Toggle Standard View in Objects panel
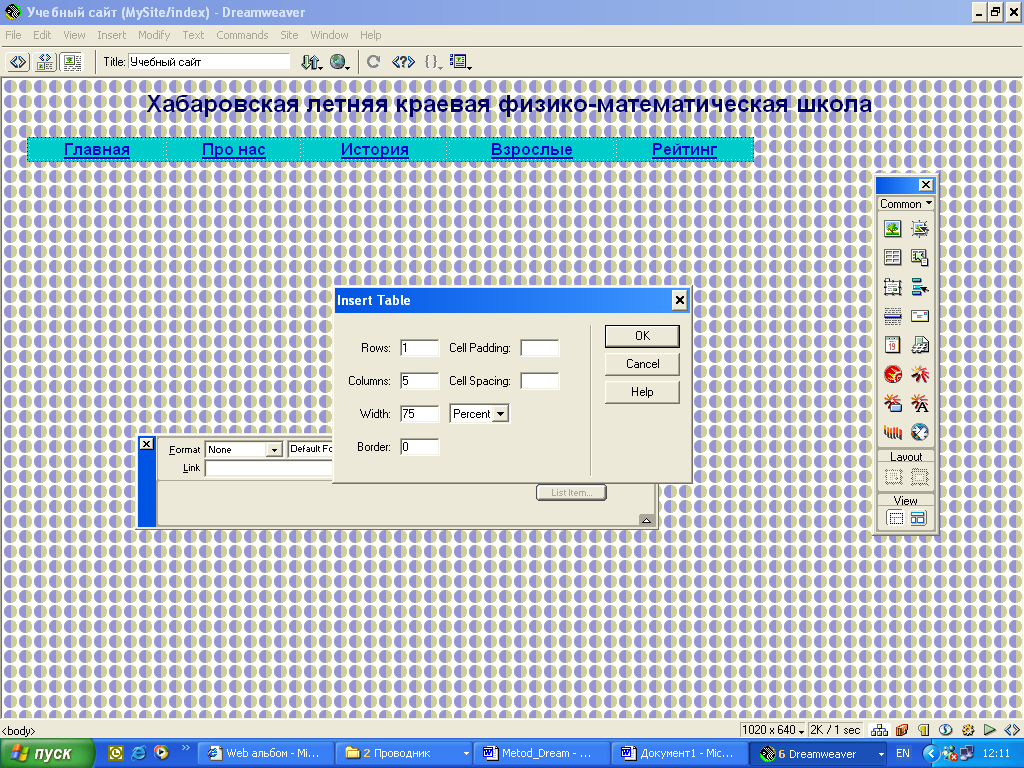Viewport: 1024px width, 768px height. [895, 519]
